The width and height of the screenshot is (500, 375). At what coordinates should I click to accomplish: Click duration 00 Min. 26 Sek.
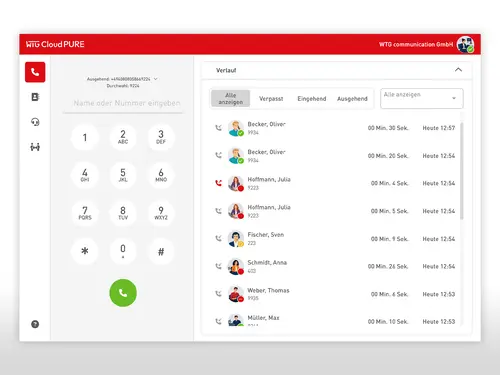[388, 266]
